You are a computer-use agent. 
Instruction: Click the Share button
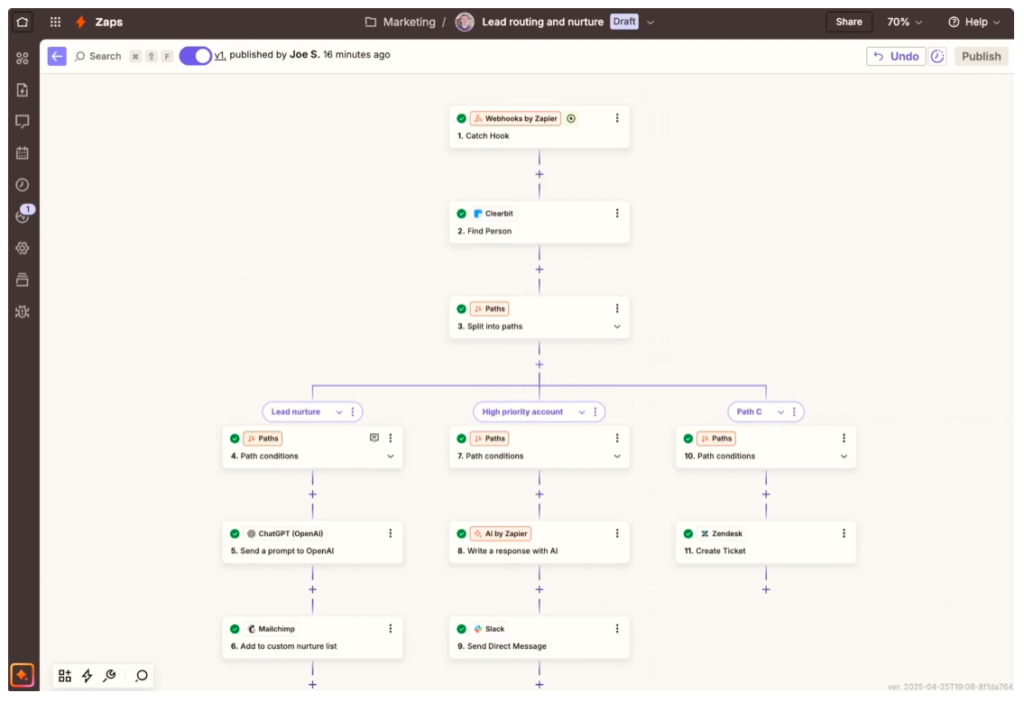[849, 22]
